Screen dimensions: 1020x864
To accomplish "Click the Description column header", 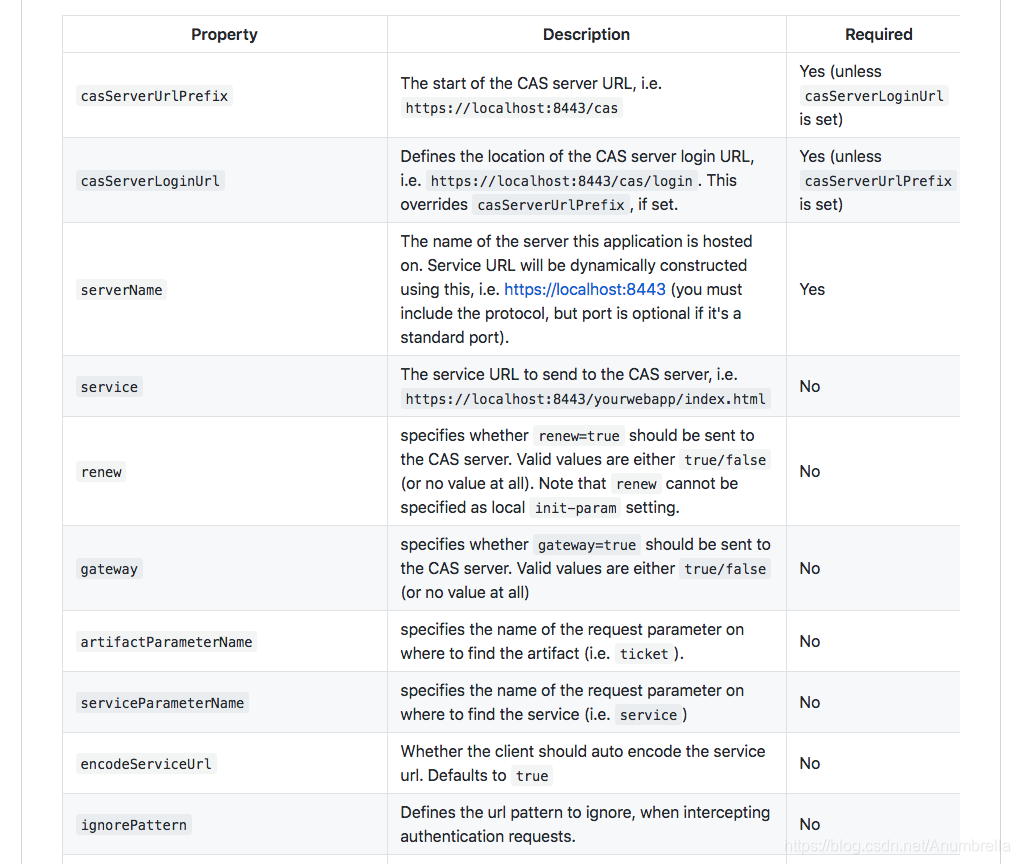I will (x=586, y=34).
